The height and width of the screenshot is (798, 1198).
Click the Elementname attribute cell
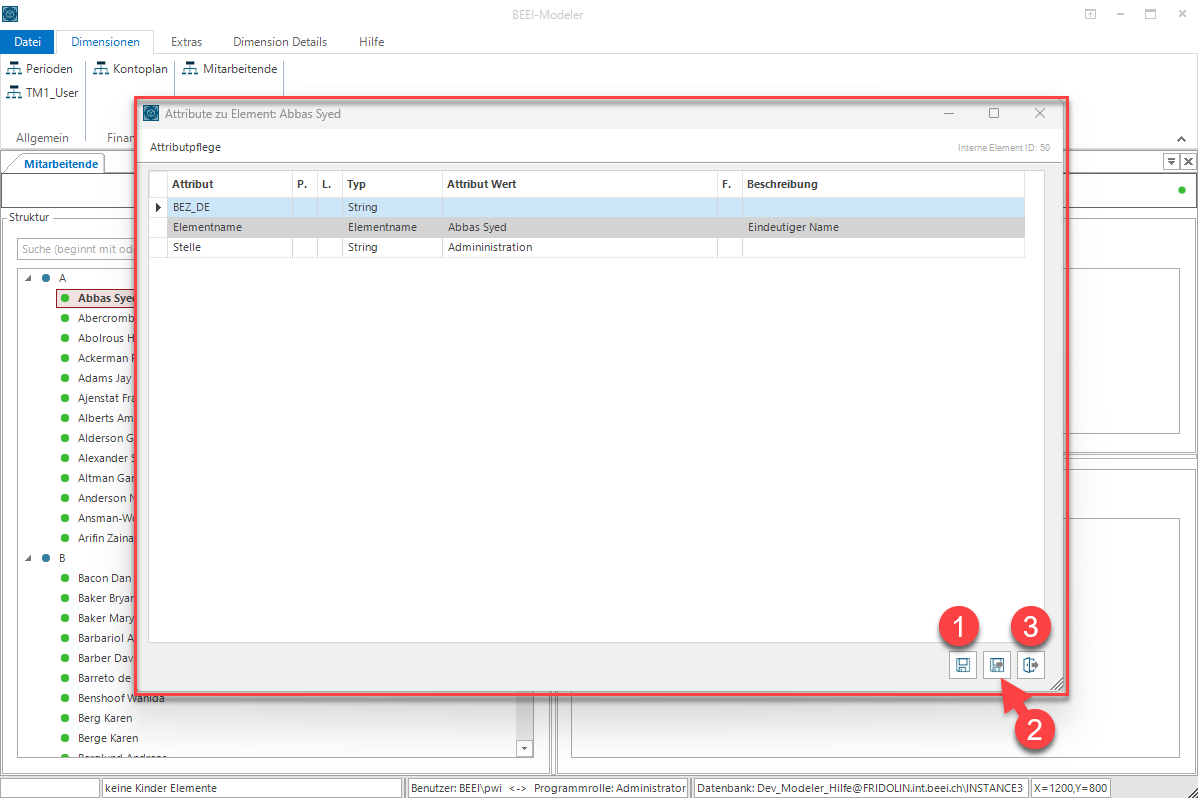click(230, 227)
